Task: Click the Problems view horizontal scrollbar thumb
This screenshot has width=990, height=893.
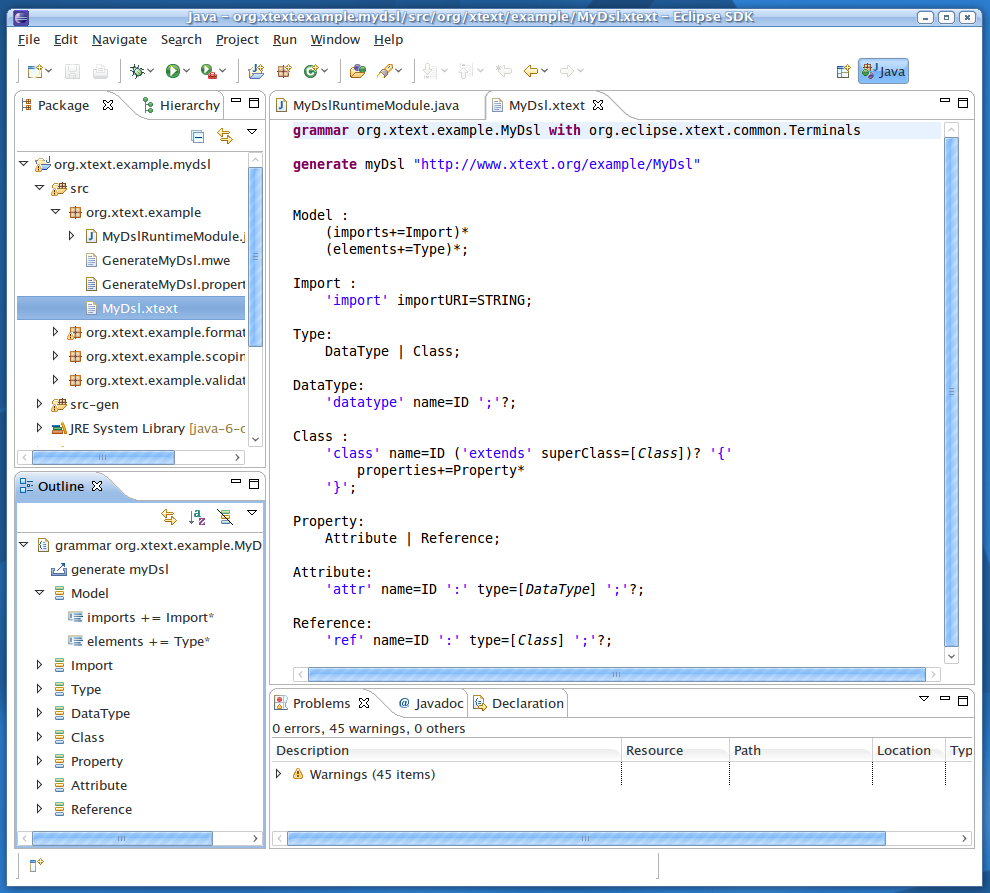Action: [x=586, y=839]
